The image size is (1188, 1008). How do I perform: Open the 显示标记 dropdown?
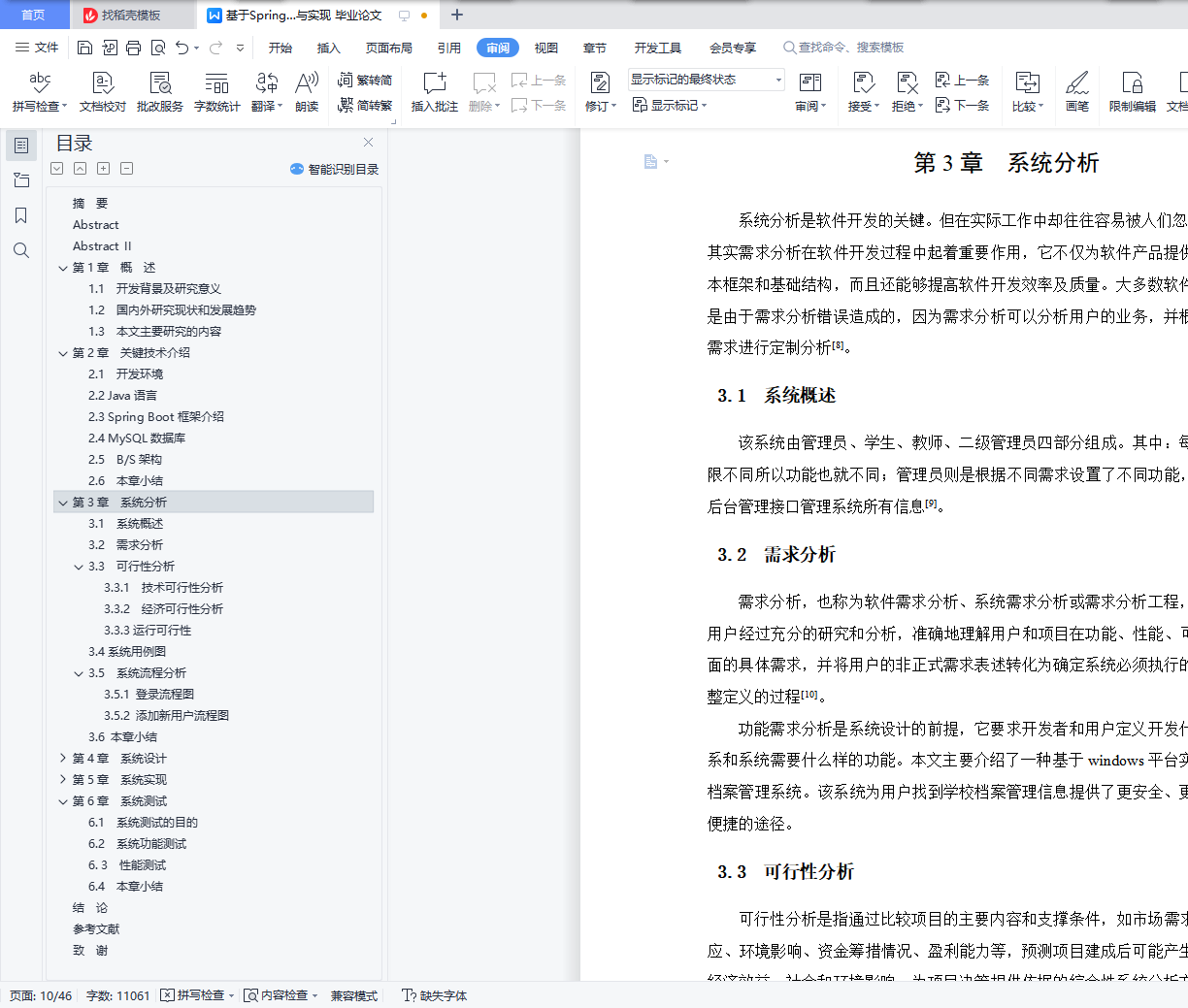coord(670,105)
